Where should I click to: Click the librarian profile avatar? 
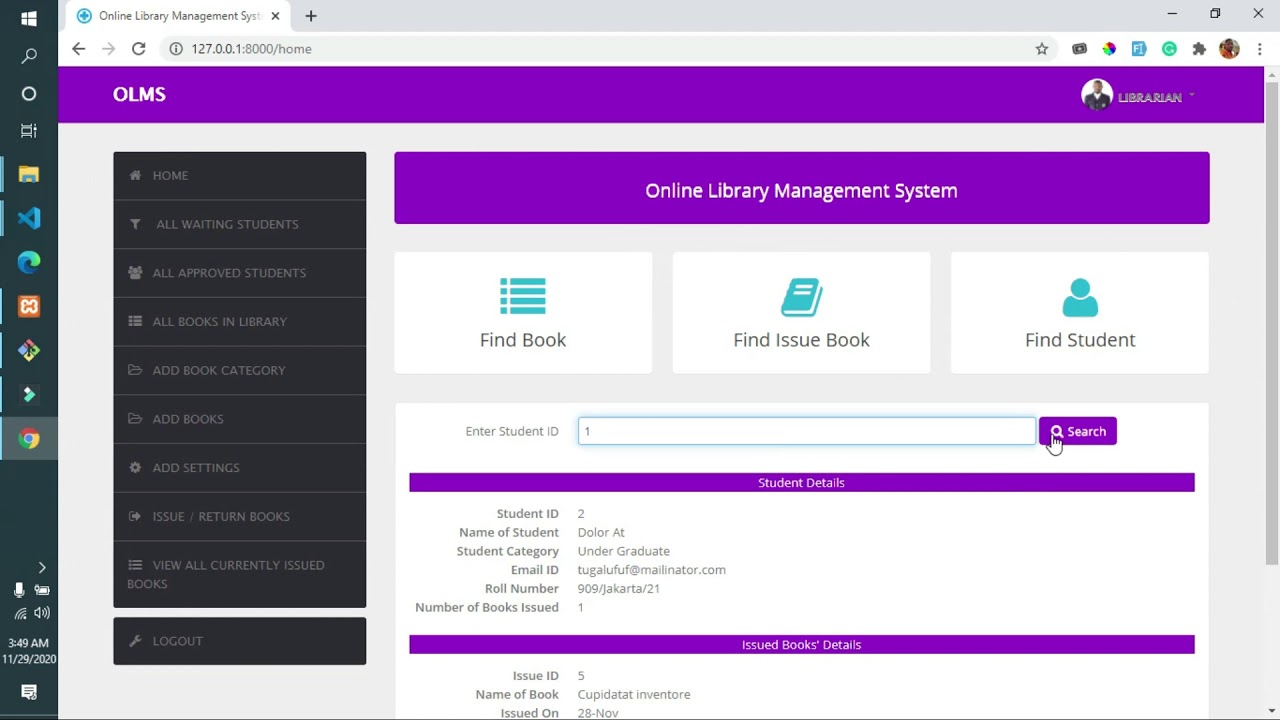(1097, 95)
